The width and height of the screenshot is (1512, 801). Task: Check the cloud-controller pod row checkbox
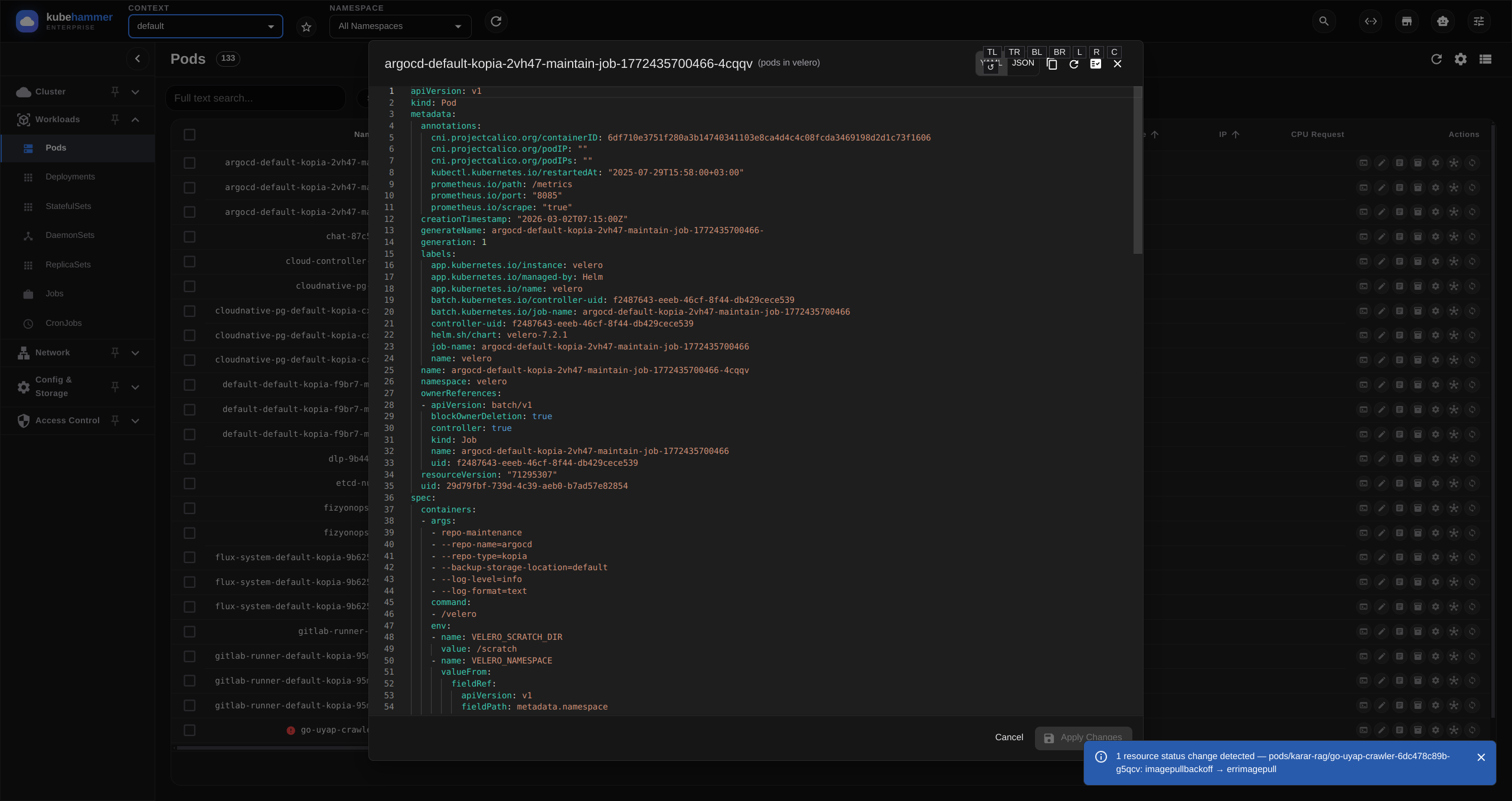(x=190, y=261)
